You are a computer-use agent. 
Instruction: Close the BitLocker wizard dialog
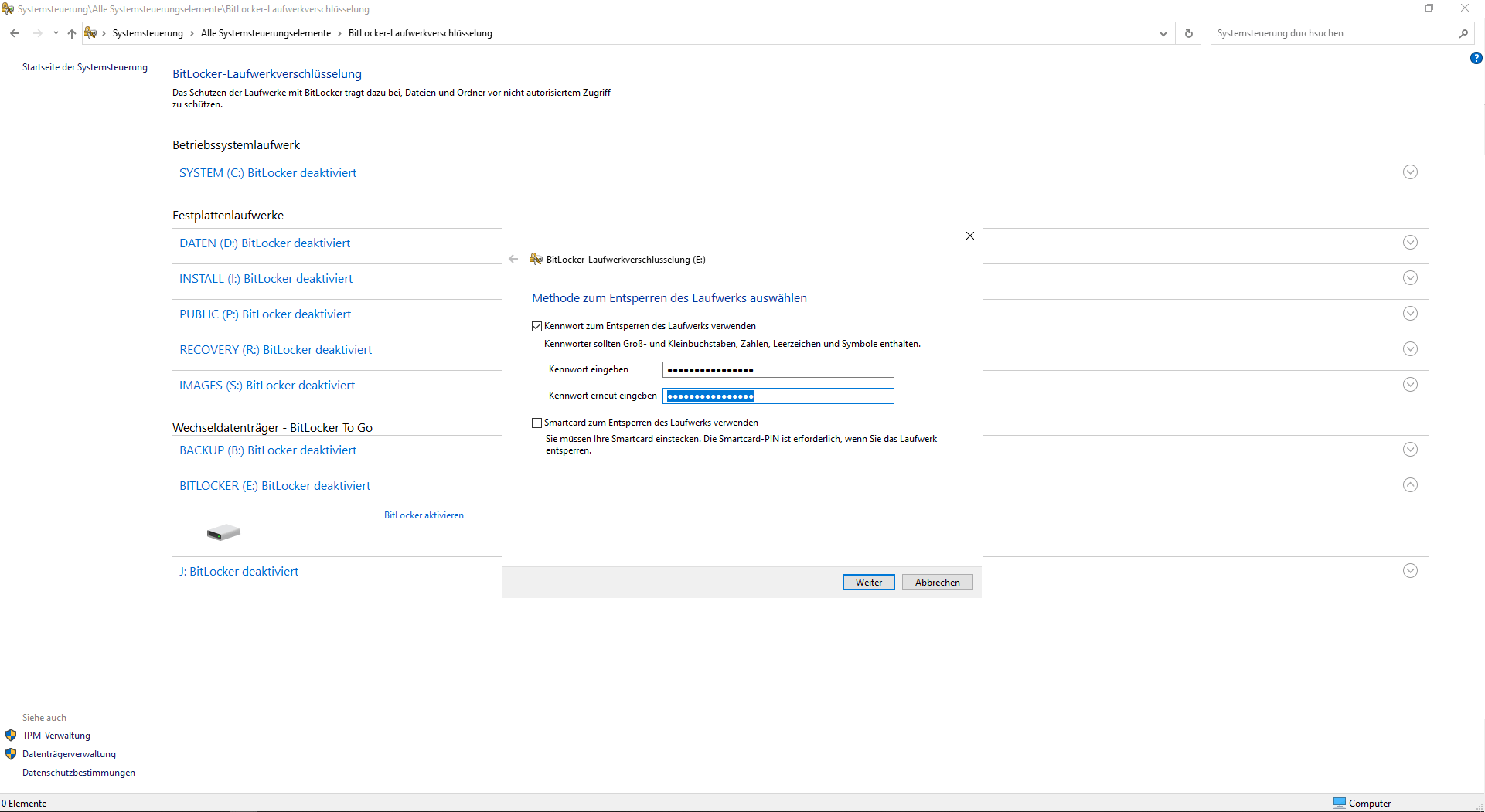coord(970,236)
